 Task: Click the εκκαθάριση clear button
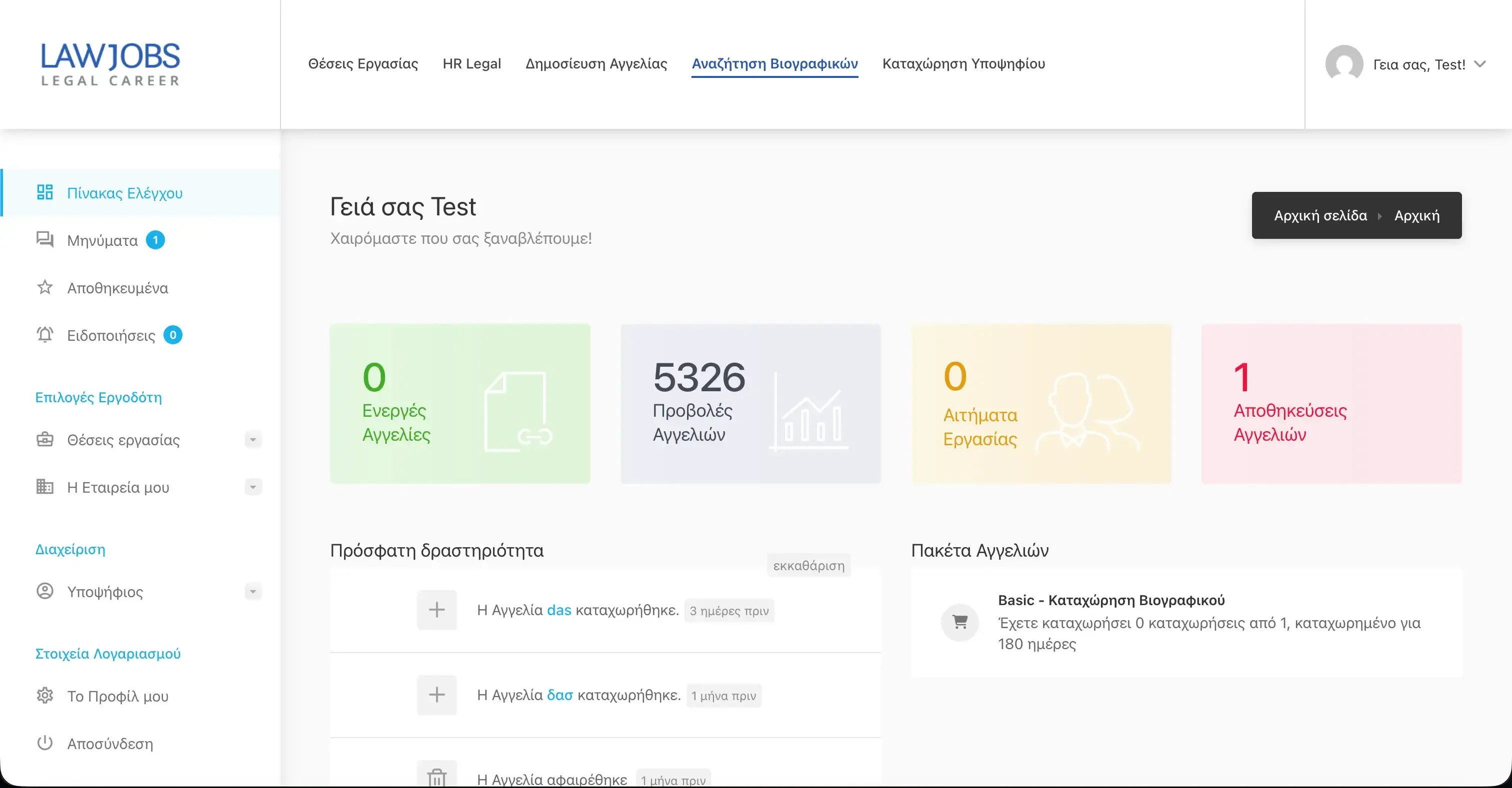point(809,566)
